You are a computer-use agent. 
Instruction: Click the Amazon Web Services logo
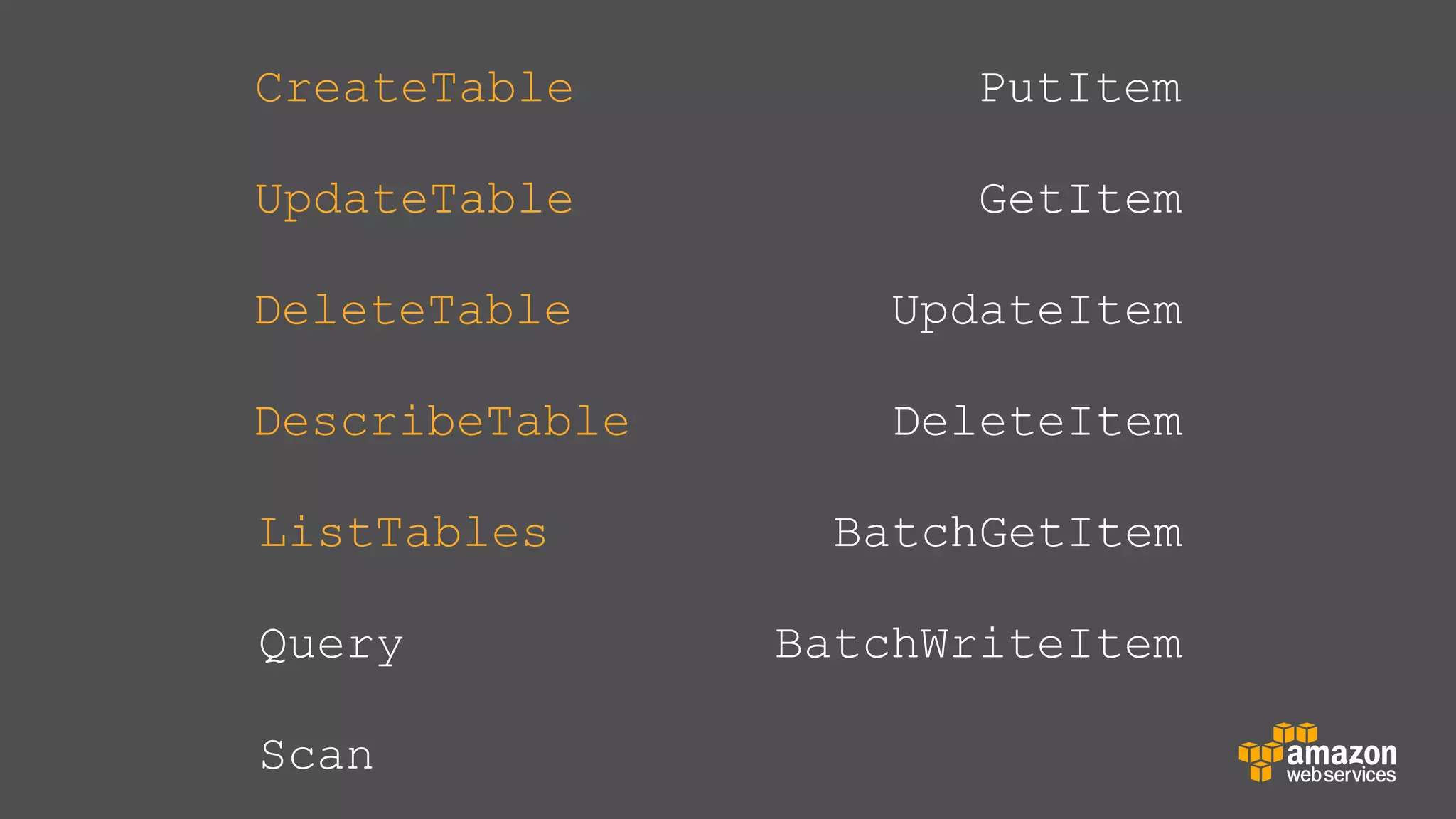[x=1317, y=753]
